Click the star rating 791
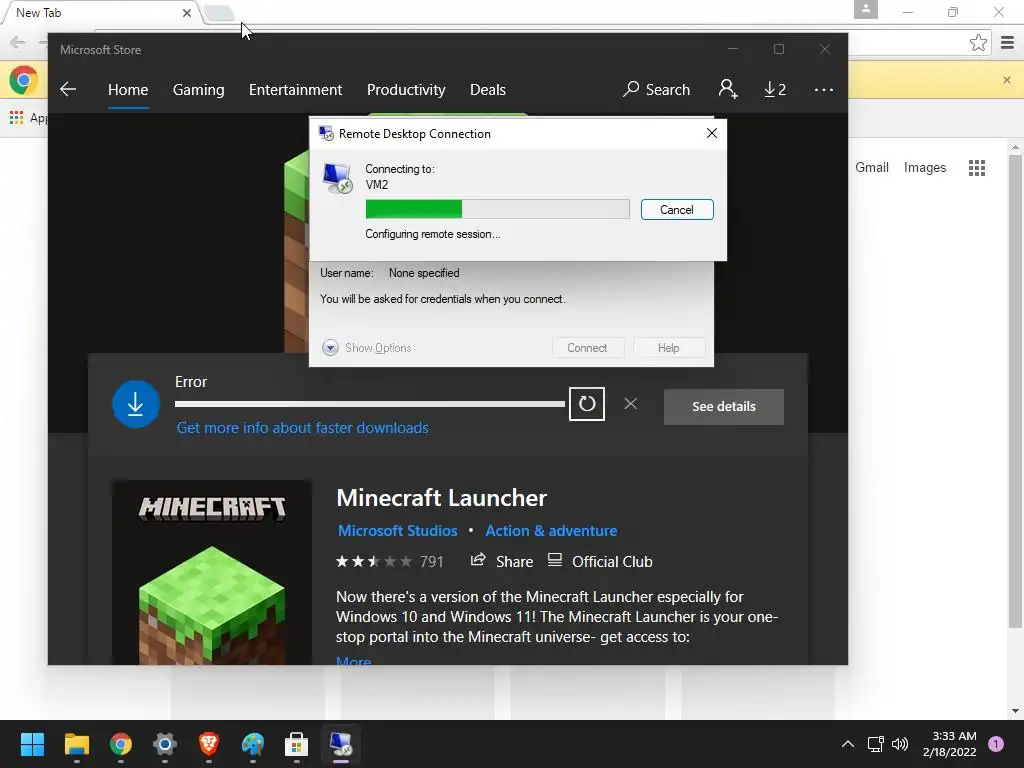Viewport: 1024px width, 768px height. coord(390,562)
